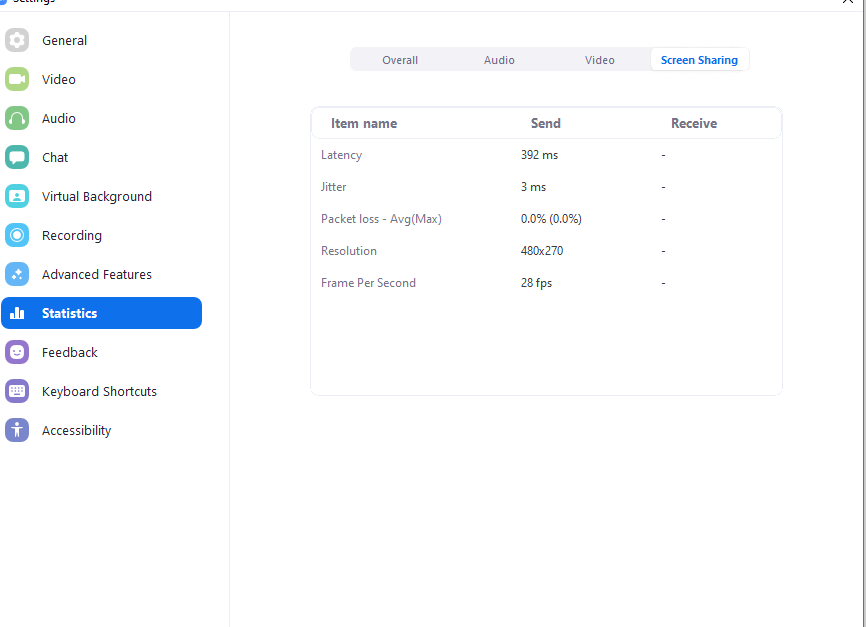Click the Send column header
The image size is (866, 627).
[545, 124]
